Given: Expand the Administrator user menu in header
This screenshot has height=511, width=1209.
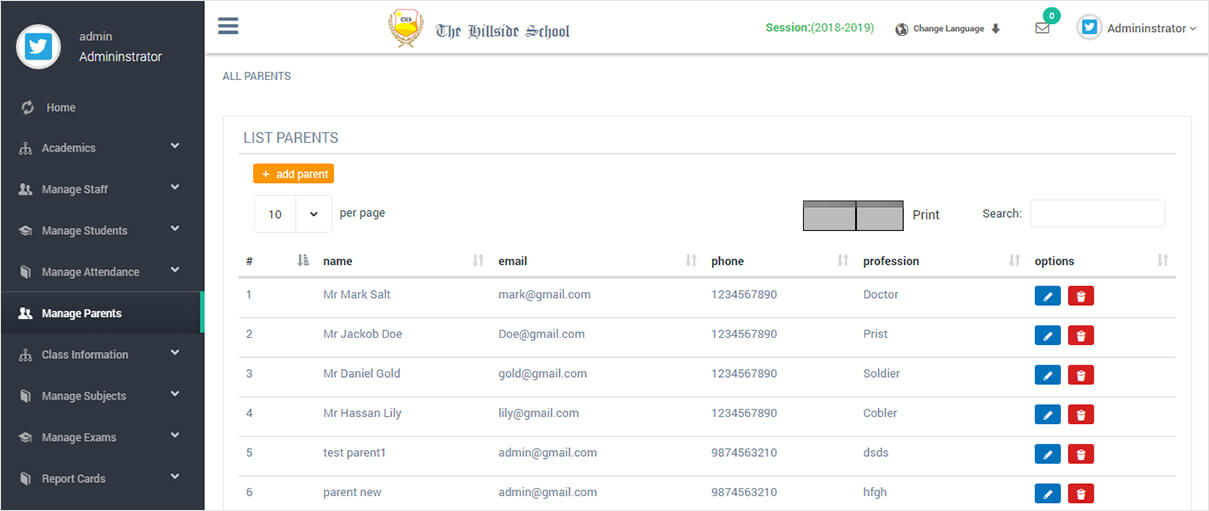Looking at the screenshot, I should coord(1138,29).
